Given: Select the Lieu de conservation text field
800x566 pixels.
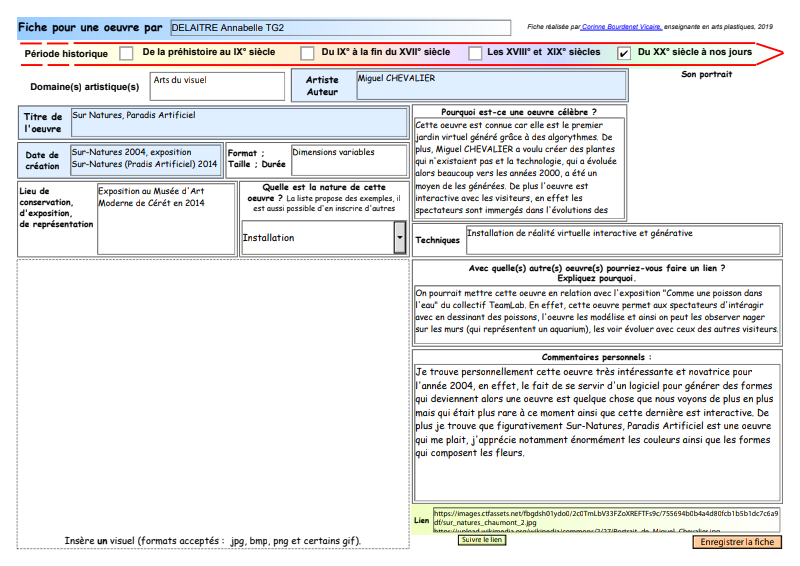Looking at the screenshot, I should pos(164,218).
